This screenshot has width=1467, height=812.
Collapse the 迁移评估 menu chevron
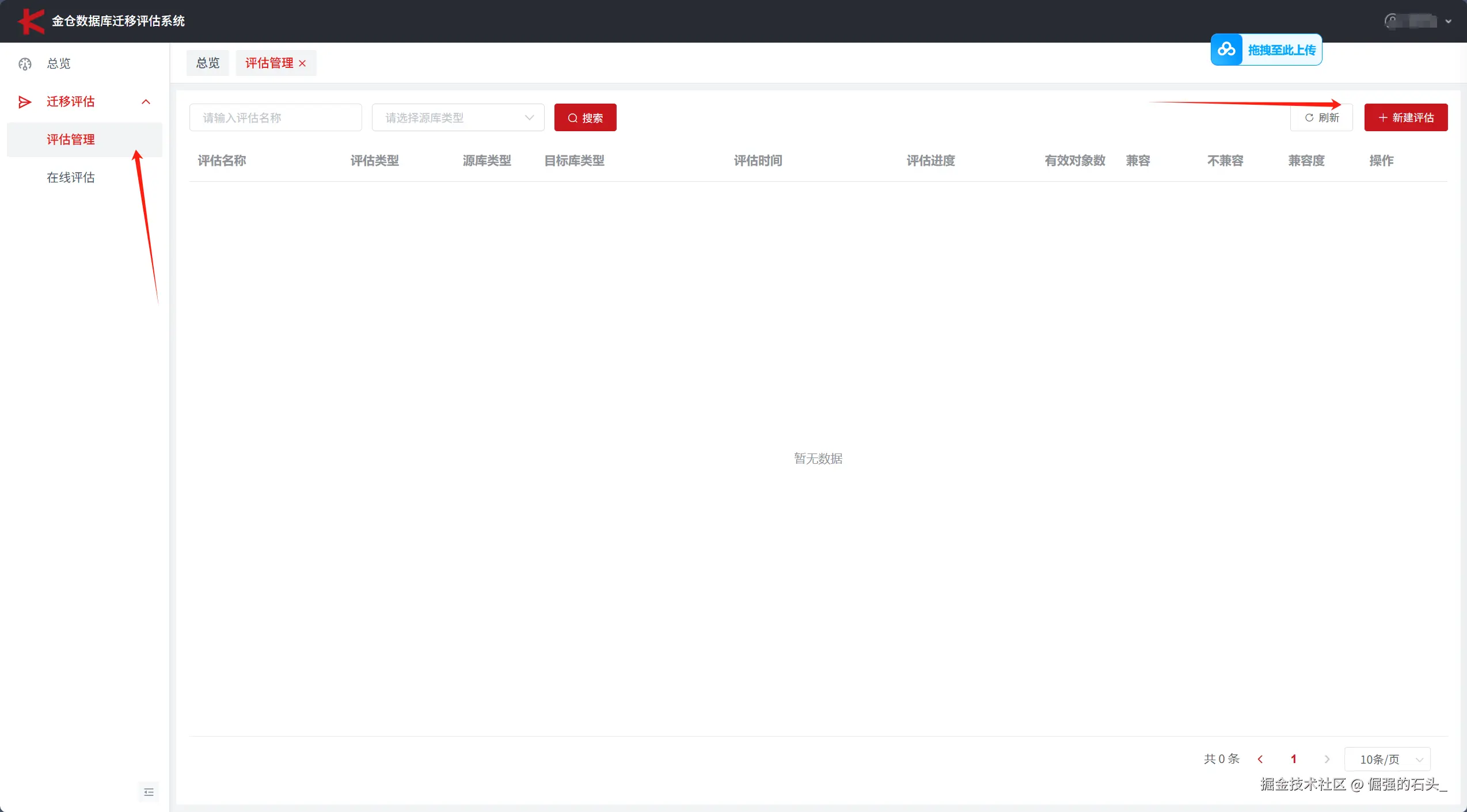pyautogui.click(x=146, y=102)
